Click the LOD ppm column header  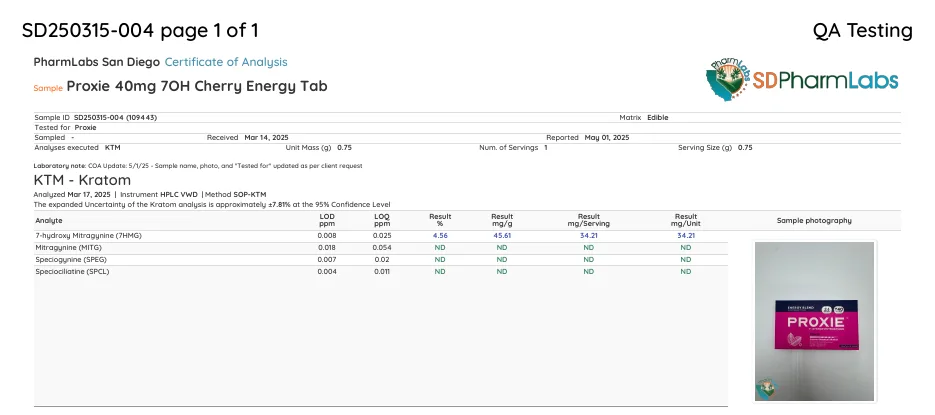327,220
